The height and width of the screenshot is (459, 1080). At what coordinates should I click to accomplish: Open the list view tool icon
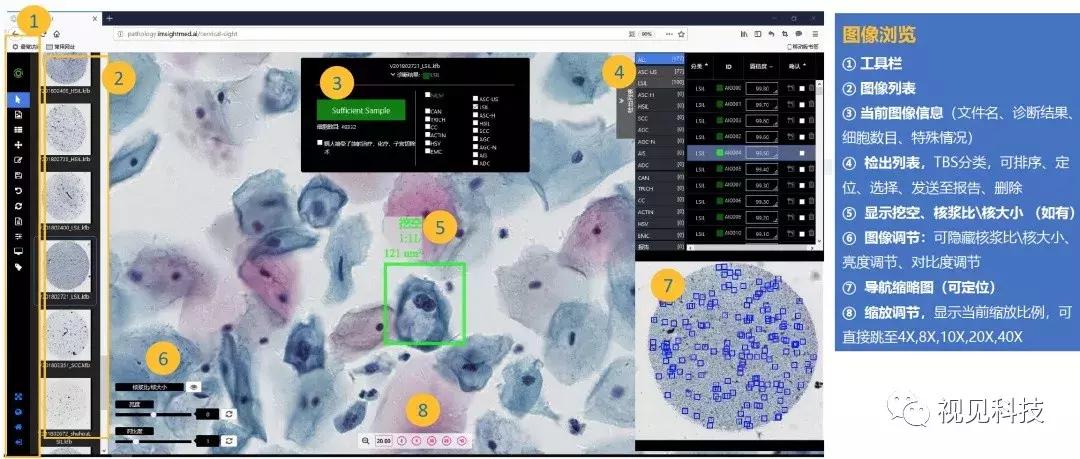[18, 130]
